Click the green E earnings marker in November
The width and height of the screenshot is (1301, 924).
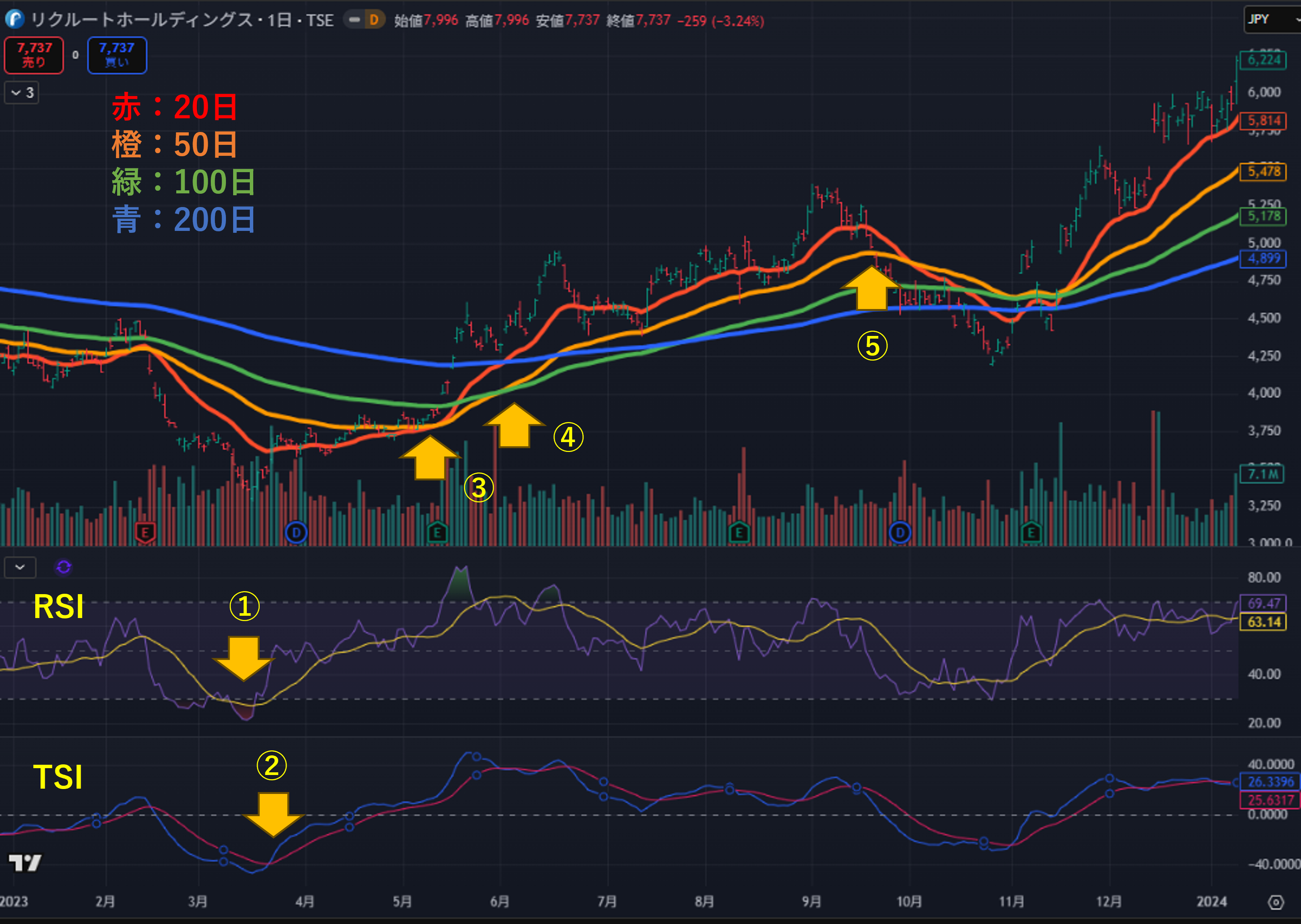pos(1031,533)
